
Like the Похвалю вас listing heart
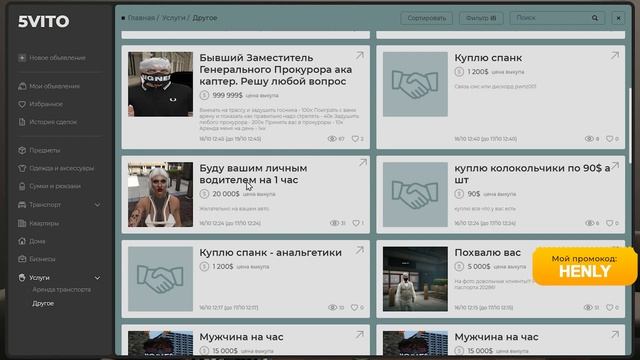click(609, 307)
